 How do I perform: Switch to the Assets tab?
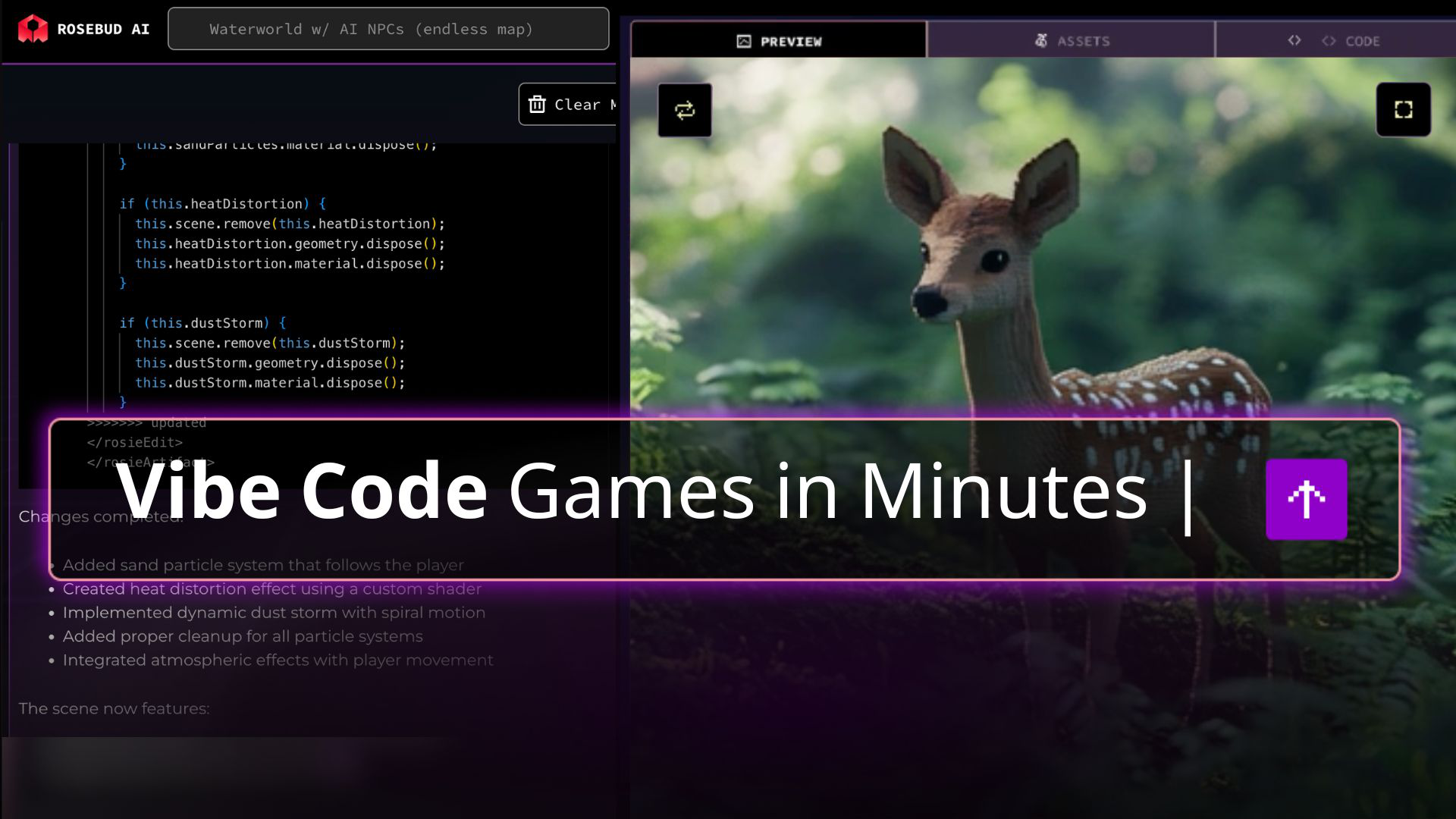tap(1083, 42)
